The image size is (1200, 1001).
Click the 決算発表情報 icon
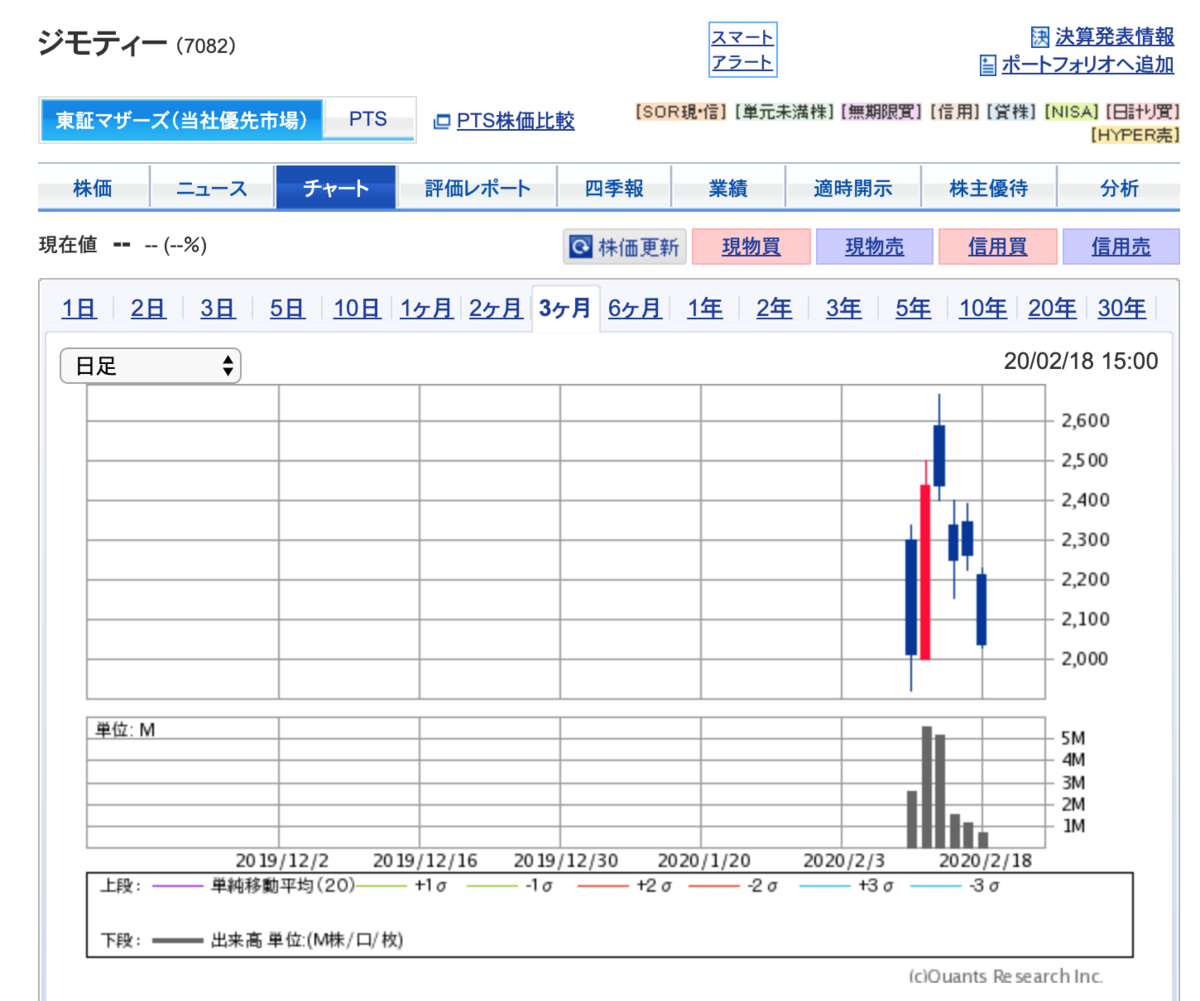click(x=1040, y=37)
